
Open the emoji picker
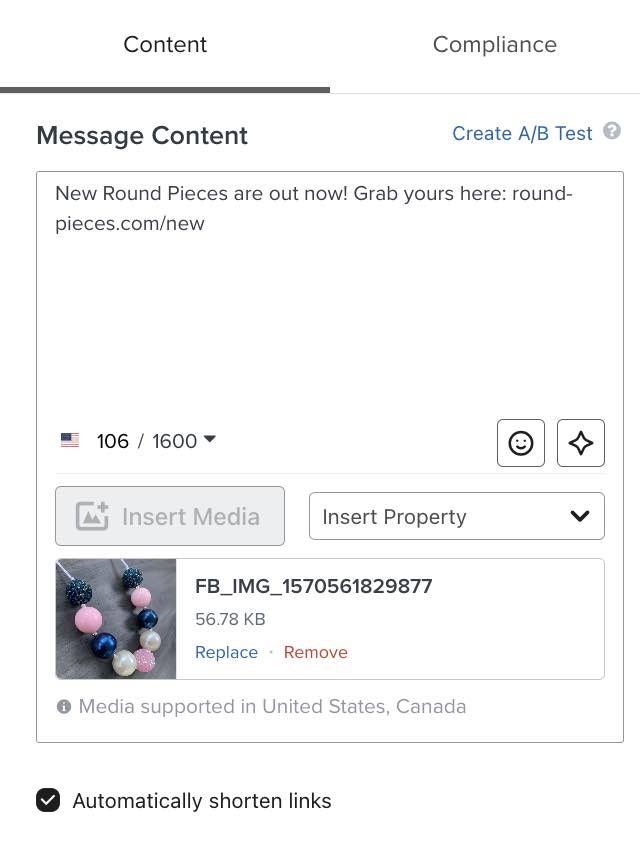tap(521, 443)
